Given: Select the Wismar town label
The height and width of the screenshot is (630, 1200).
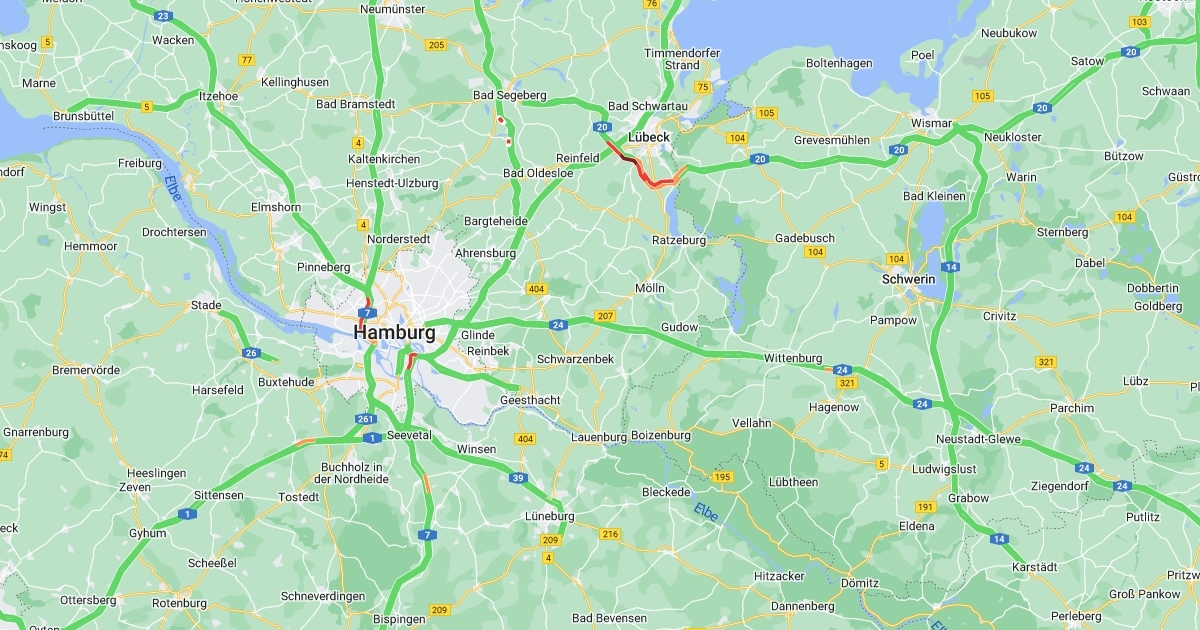Looking at the screenshot, I should coord(930,122).
